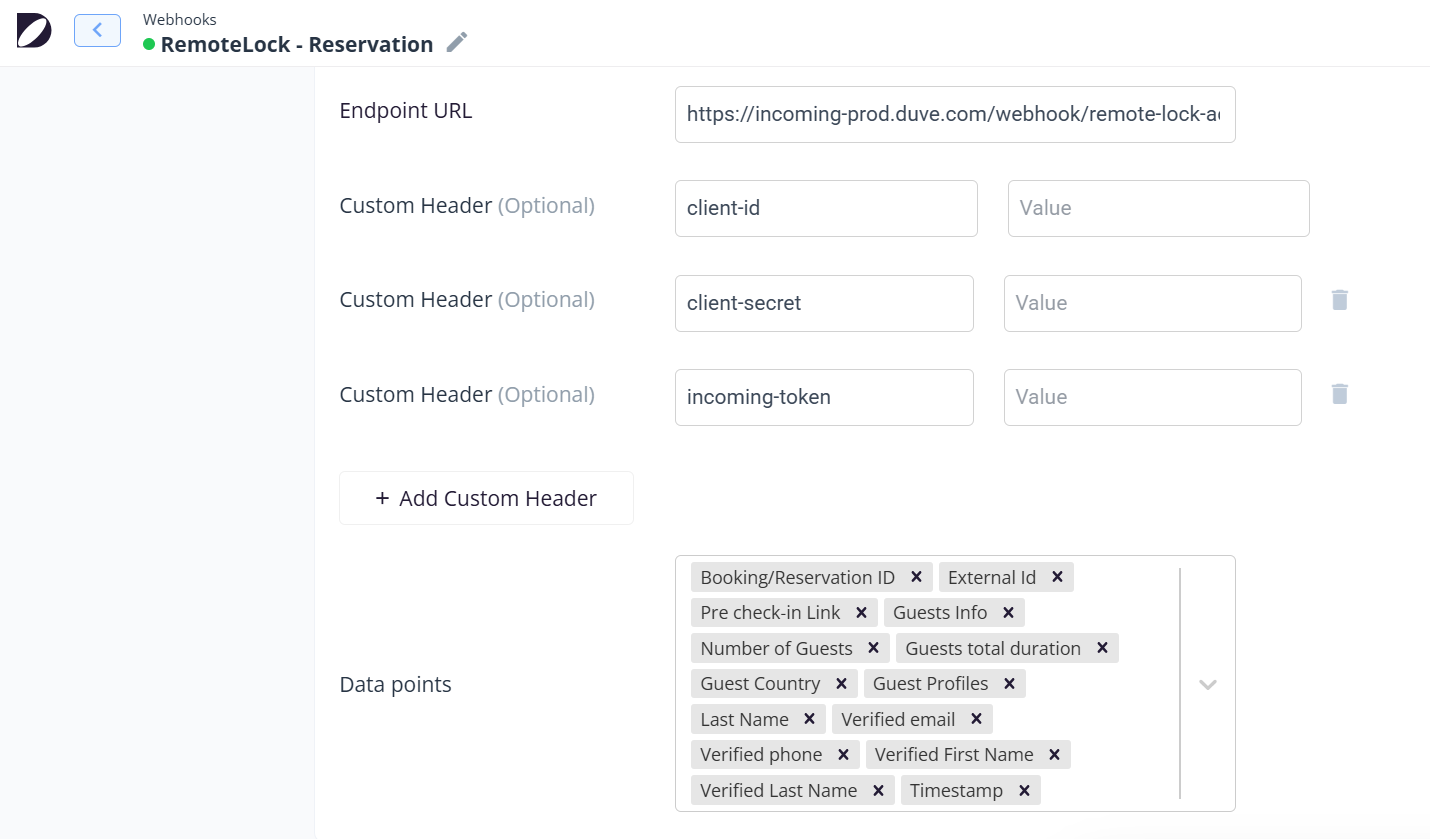Remove the Timestamp data point
This screenshot has width=1430, height=839.
(x=1024, y=790)
